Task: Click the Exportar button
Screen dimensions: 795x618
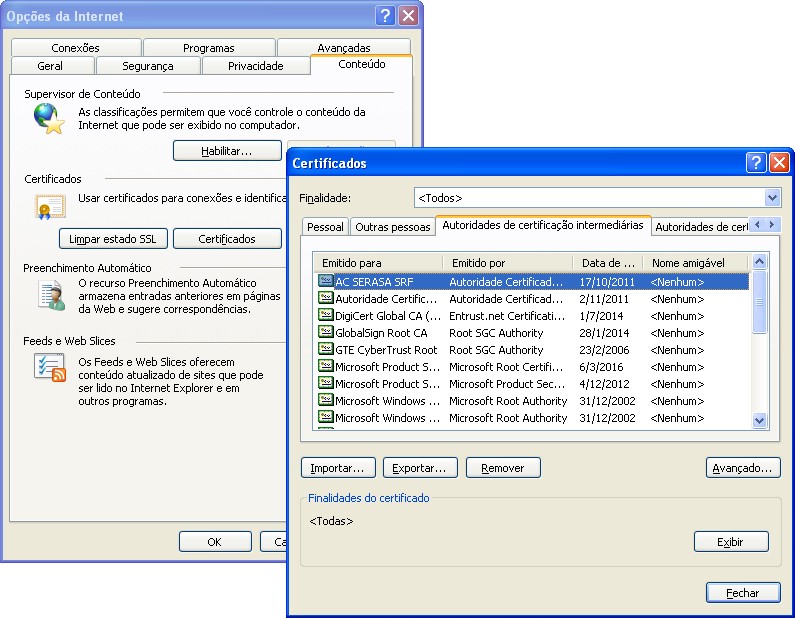Action: click(420, 468)
